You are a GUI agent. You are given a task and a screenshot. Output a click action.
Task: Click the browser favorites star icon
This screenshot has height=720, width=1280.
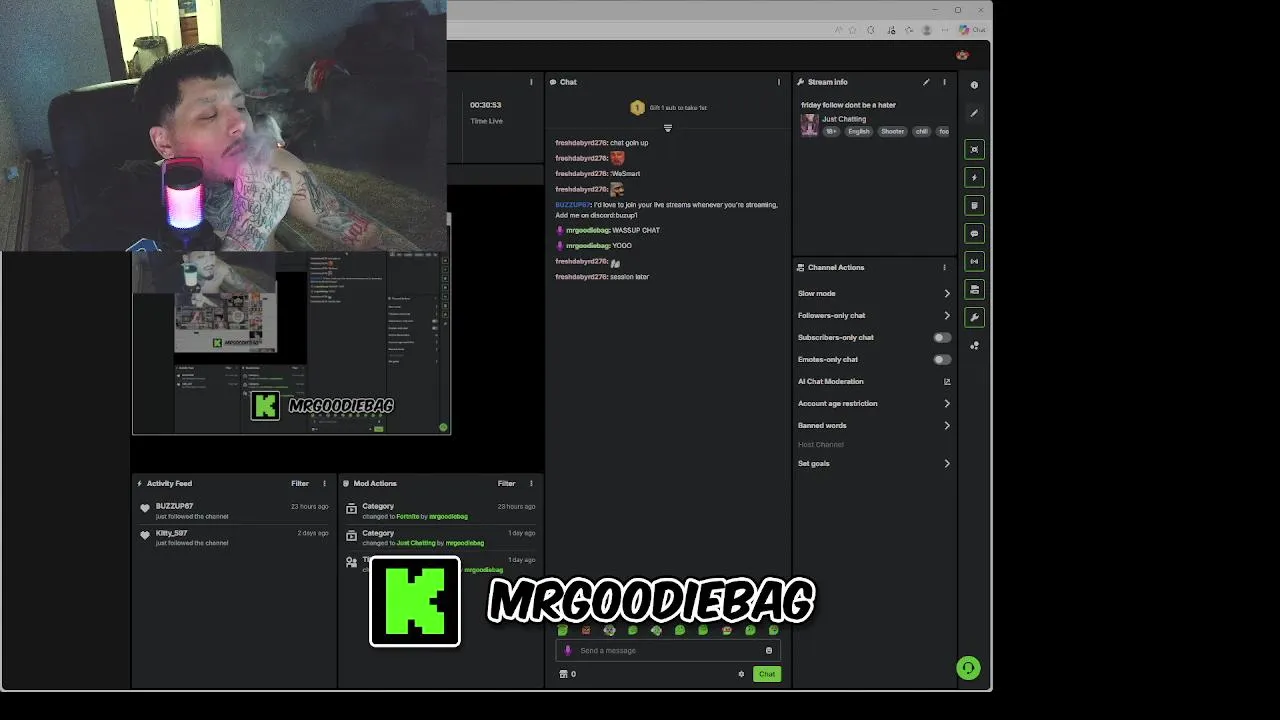(x=853, y=30)
